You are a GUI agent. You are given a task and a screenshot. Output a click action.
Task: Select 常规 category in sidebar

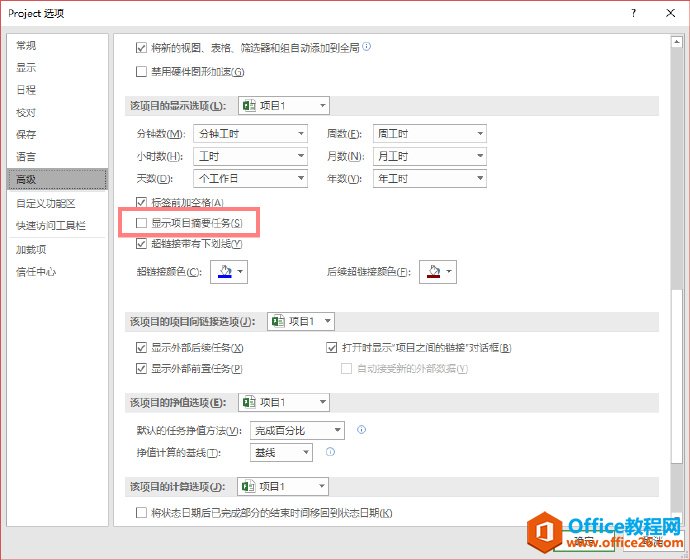pos(57,45)
